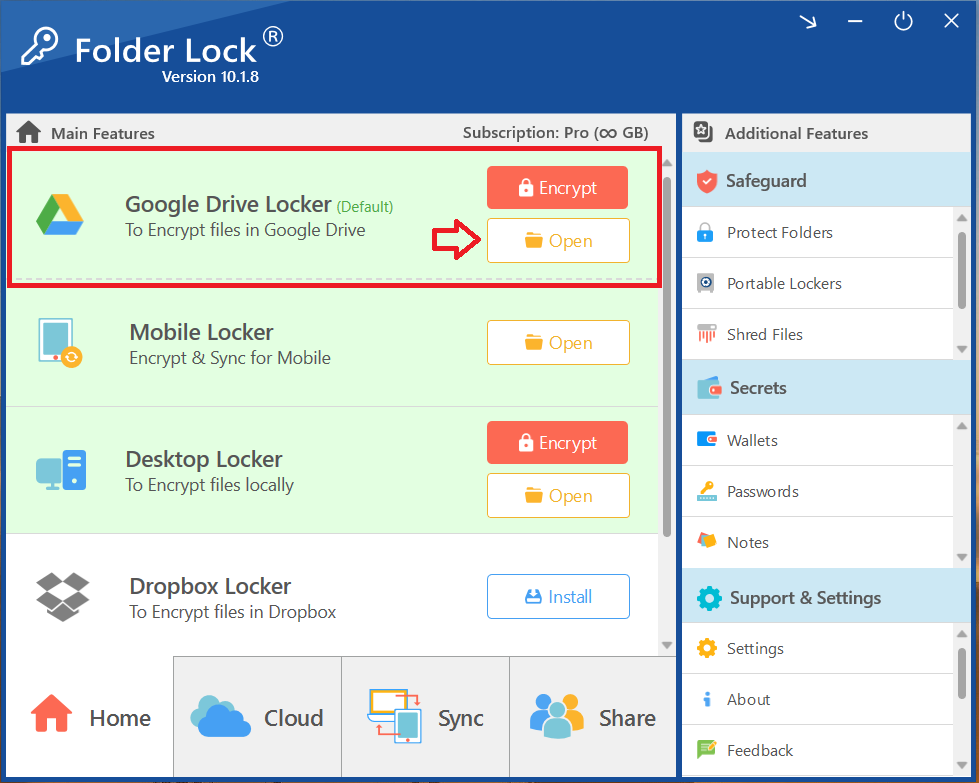979x783 pixels.
Task: Click Safeguard list scroll up arrow
Action: (962, 218)
